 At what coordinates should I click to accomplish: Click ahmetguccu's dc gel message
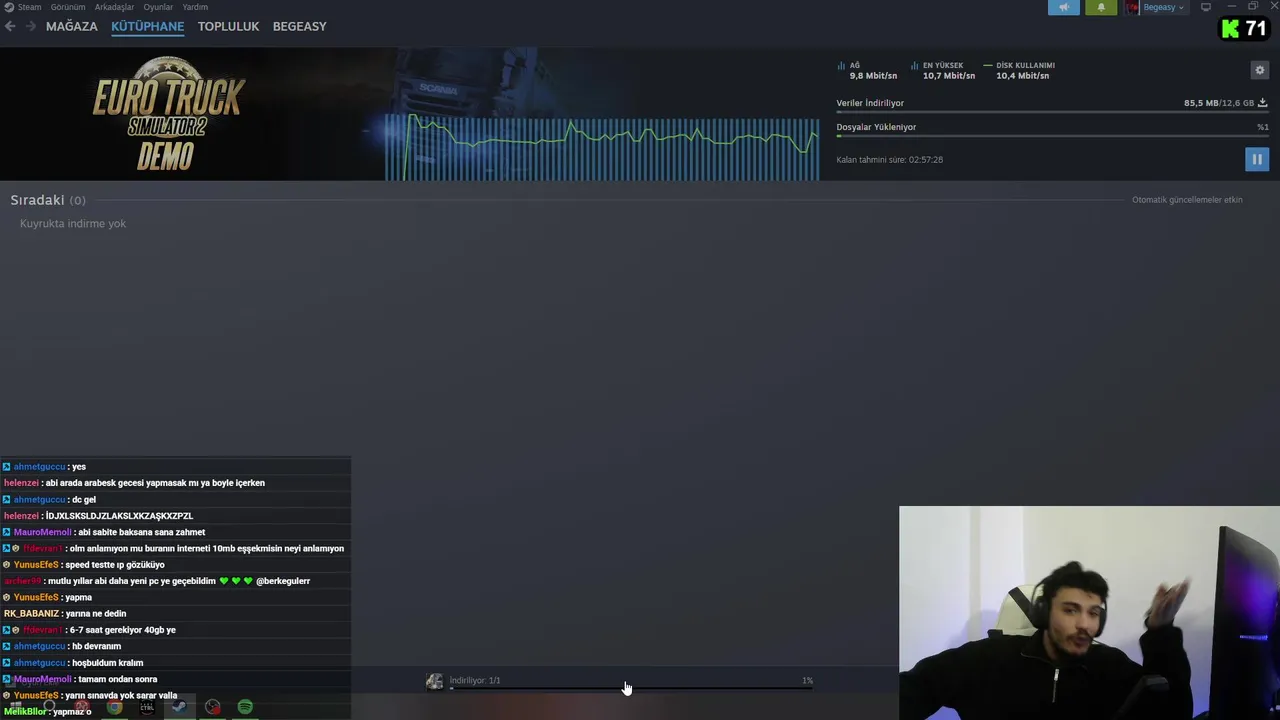49,500
